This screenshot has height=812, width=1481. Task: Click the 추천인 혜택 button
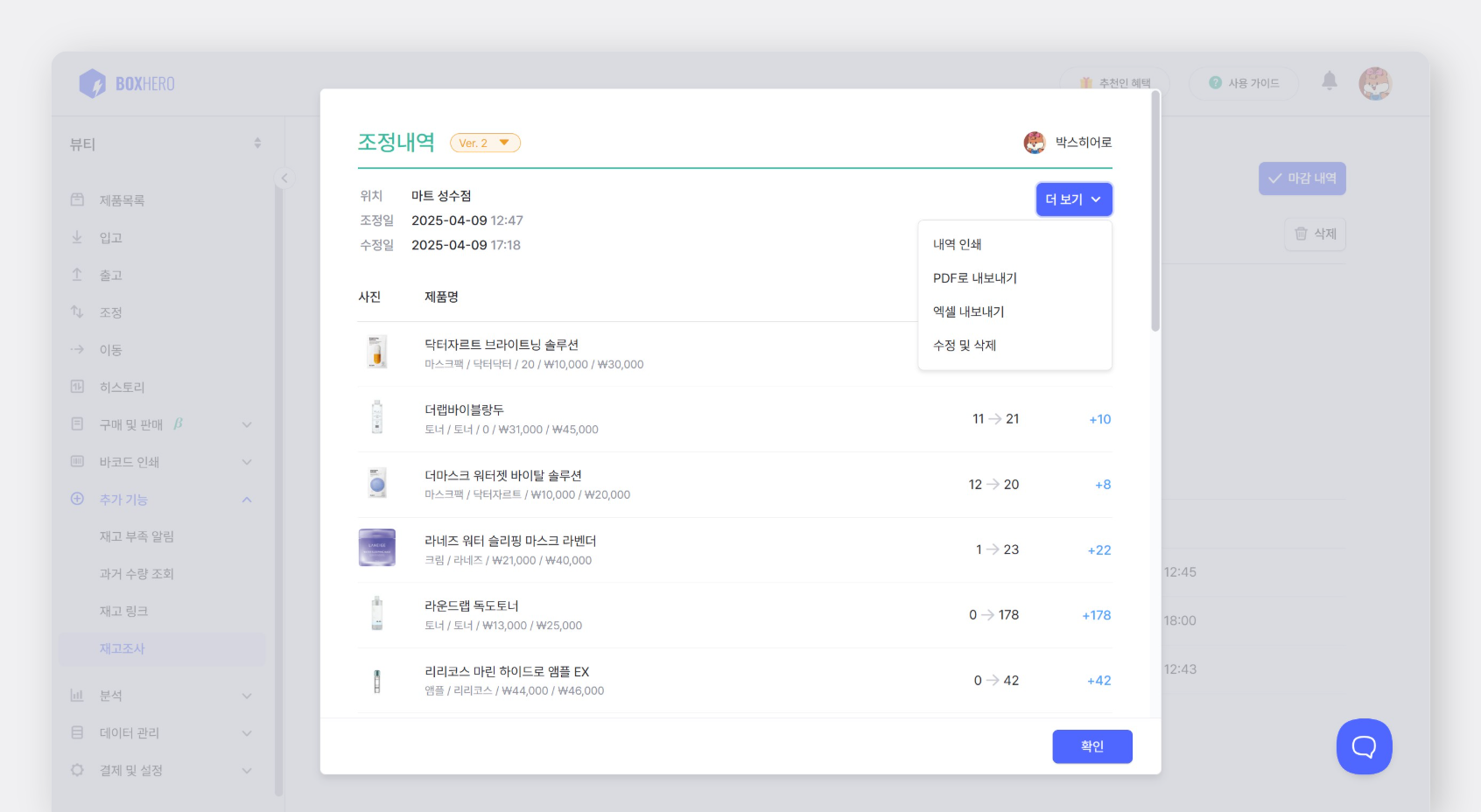(x=1115, y=83)
